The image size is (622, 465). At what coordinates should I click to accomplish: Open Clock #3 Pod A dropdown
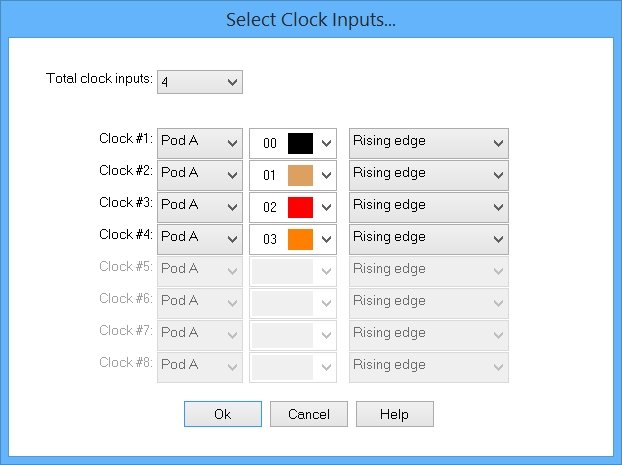point(200,207)
